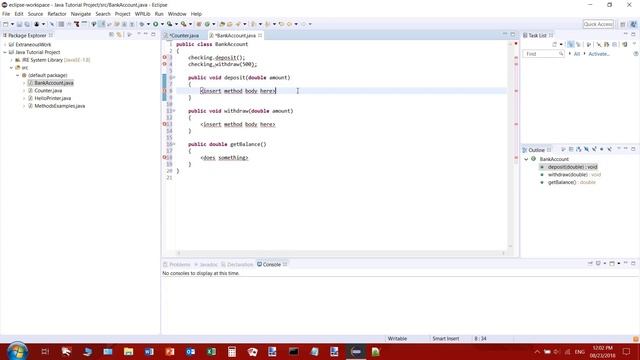Switch to the Declaration tab
Screen dimensions: 640x360
pyautogui.click(x=237, y=264)
